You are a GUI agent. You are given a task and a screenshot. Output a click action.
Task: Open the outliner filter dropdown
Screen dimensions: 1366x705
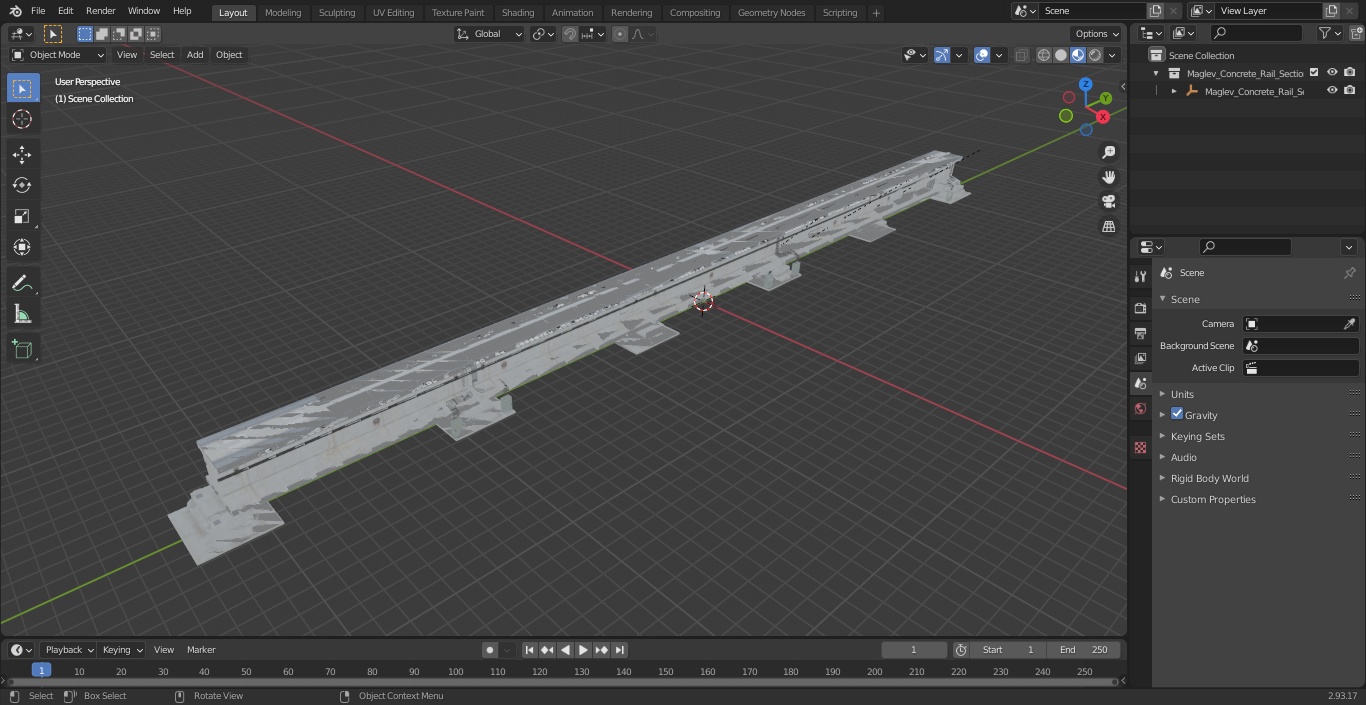[x=1329, y=33]
